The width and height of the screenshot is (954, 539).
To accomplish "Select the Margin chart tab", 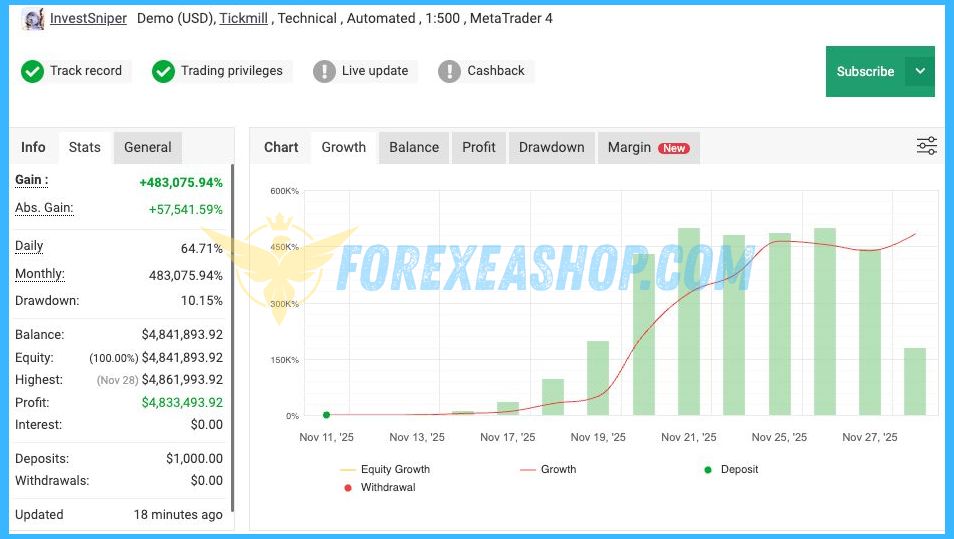I will pyautogui.click(x=649, y=147).
